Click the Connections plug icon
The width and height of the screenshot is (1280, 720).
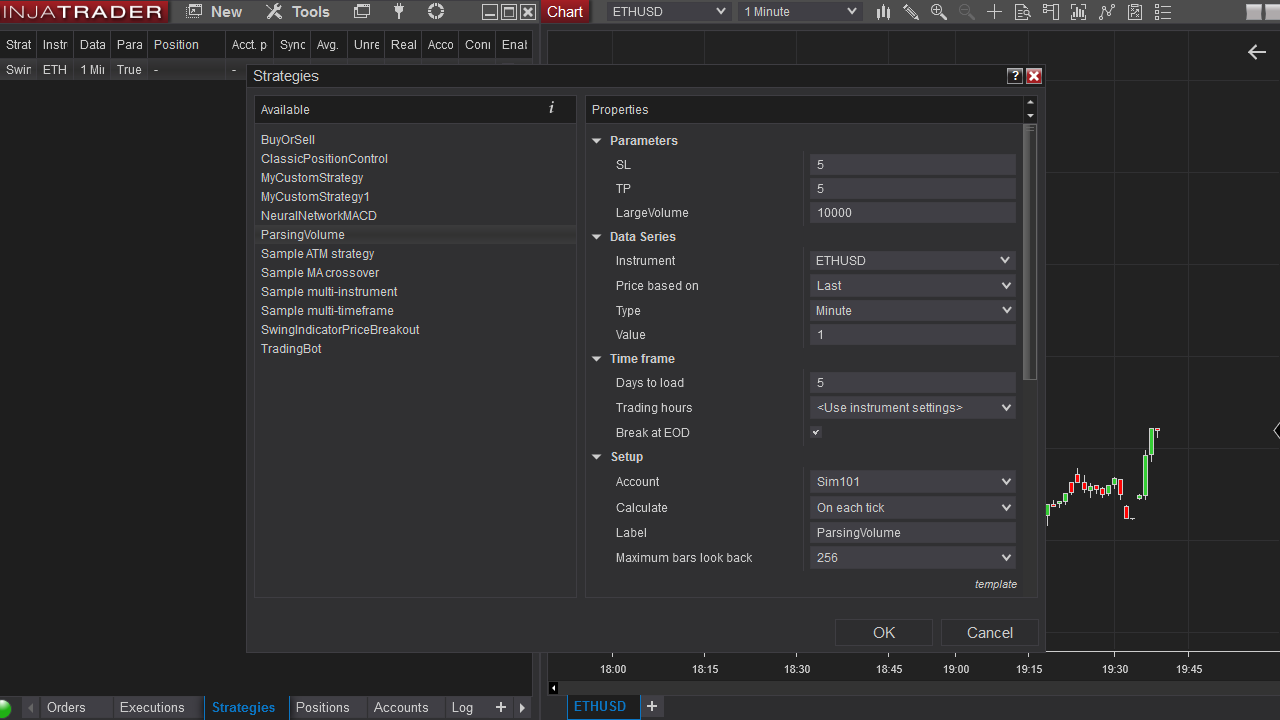point(400,12)
